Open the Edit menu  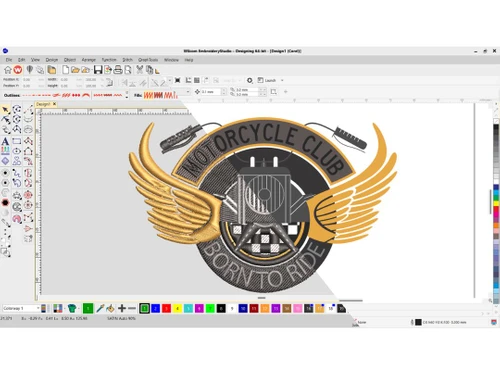pyautogui.click(x=22, y=60)
